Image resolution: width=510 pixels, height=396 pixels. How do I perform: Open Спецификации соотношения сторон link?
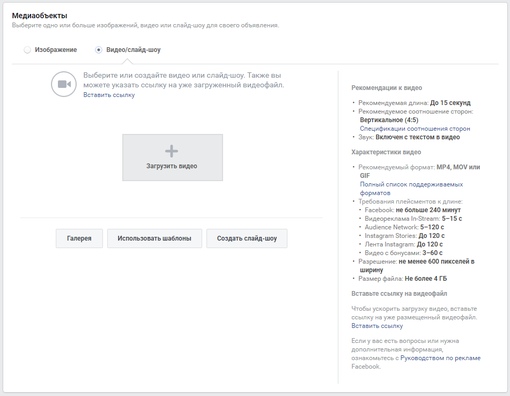pyautogui.click(x=415, y=129)
